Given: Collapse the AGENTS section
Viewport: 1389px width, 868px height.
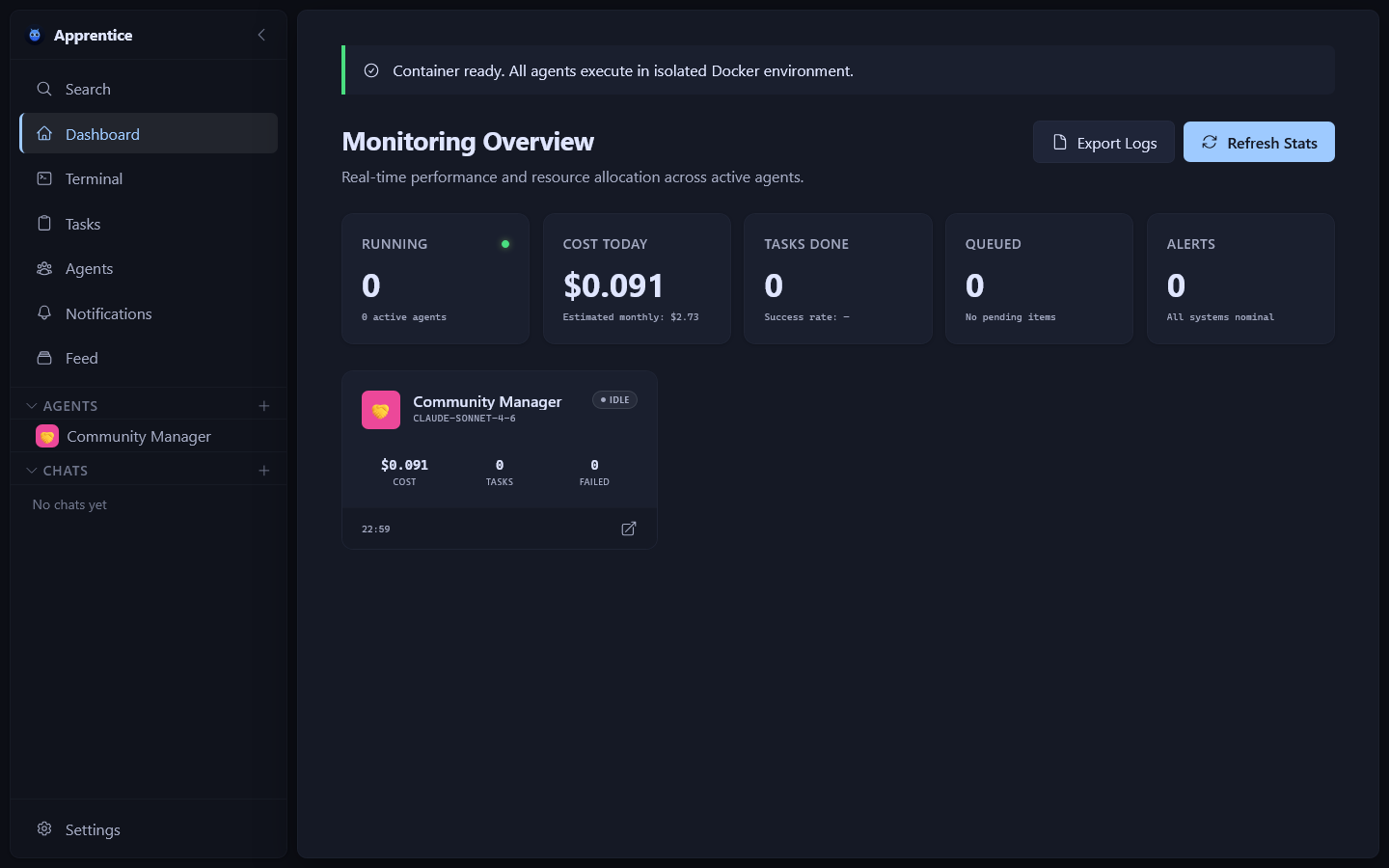Looking at the screenshot, I should pos(32,406).
